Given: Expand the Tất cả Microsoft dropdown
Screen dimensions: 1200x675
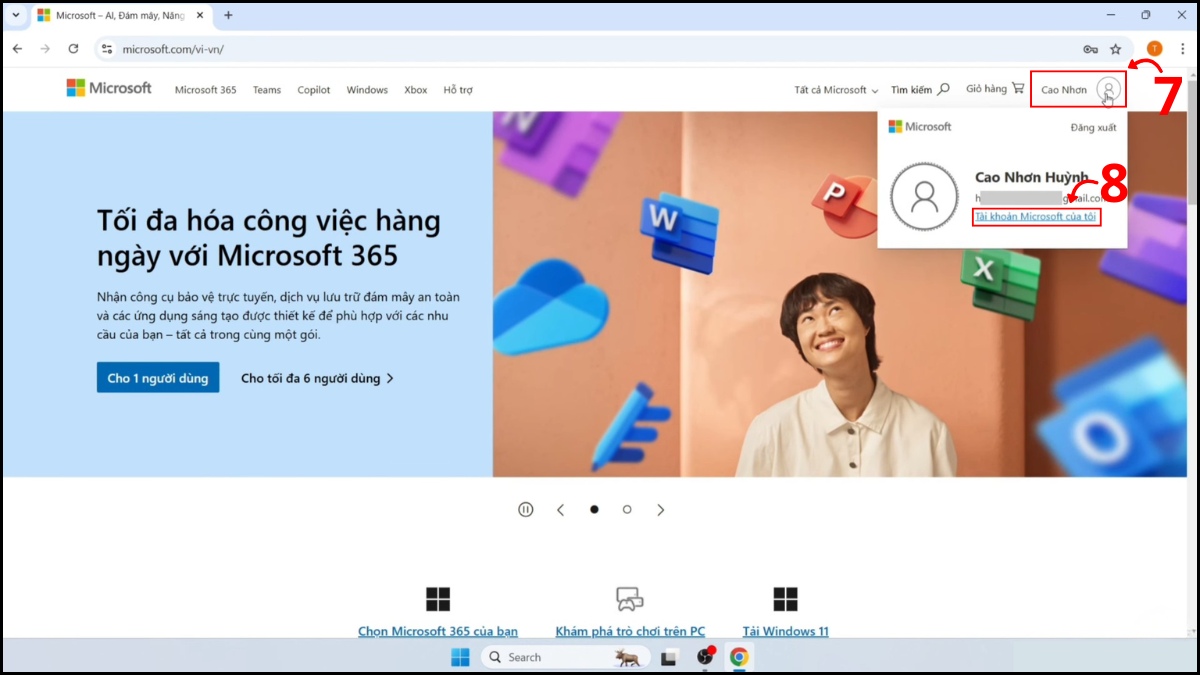Looking at the screenshot, I should click(834, 89).
